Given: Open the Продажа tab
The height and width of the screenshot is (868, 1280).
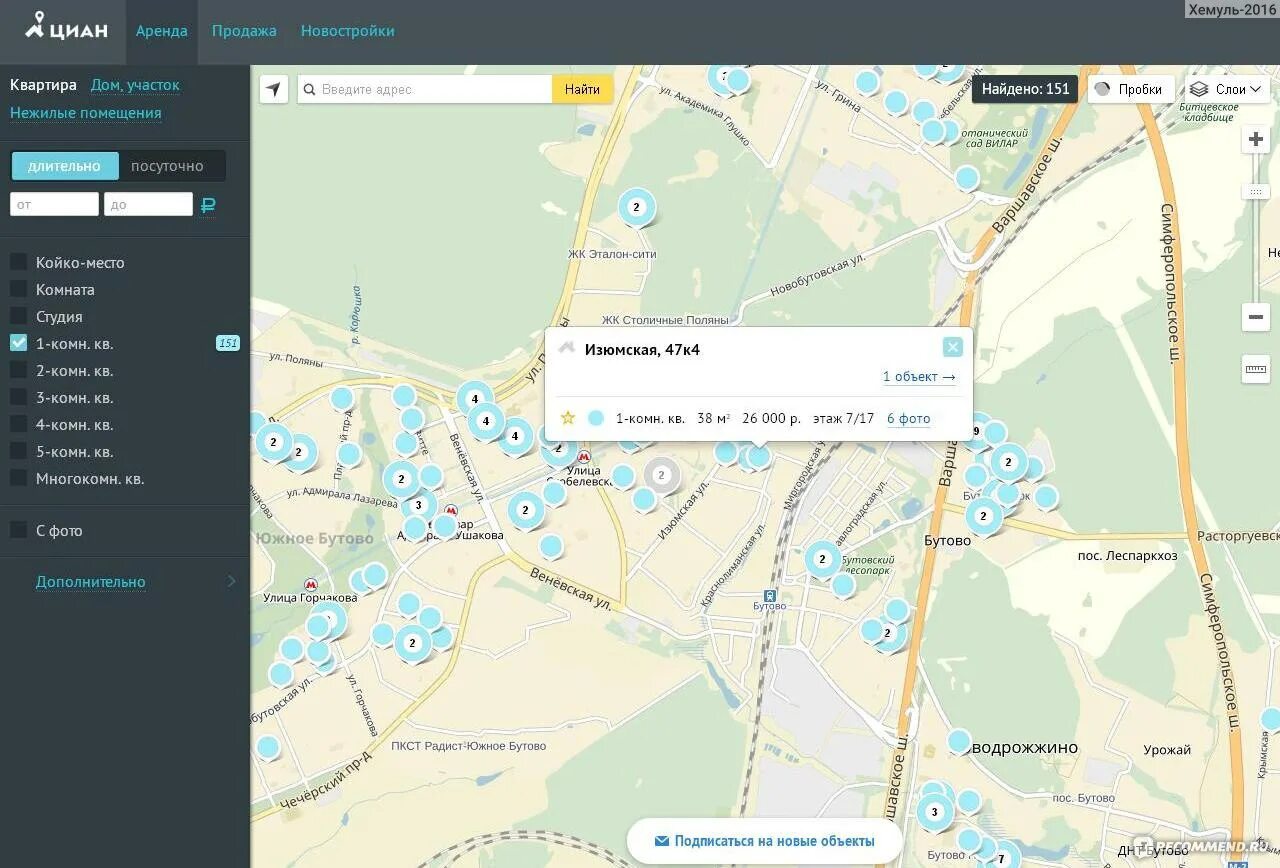Looking at the screenshot, I should click(x=244, y=31).
